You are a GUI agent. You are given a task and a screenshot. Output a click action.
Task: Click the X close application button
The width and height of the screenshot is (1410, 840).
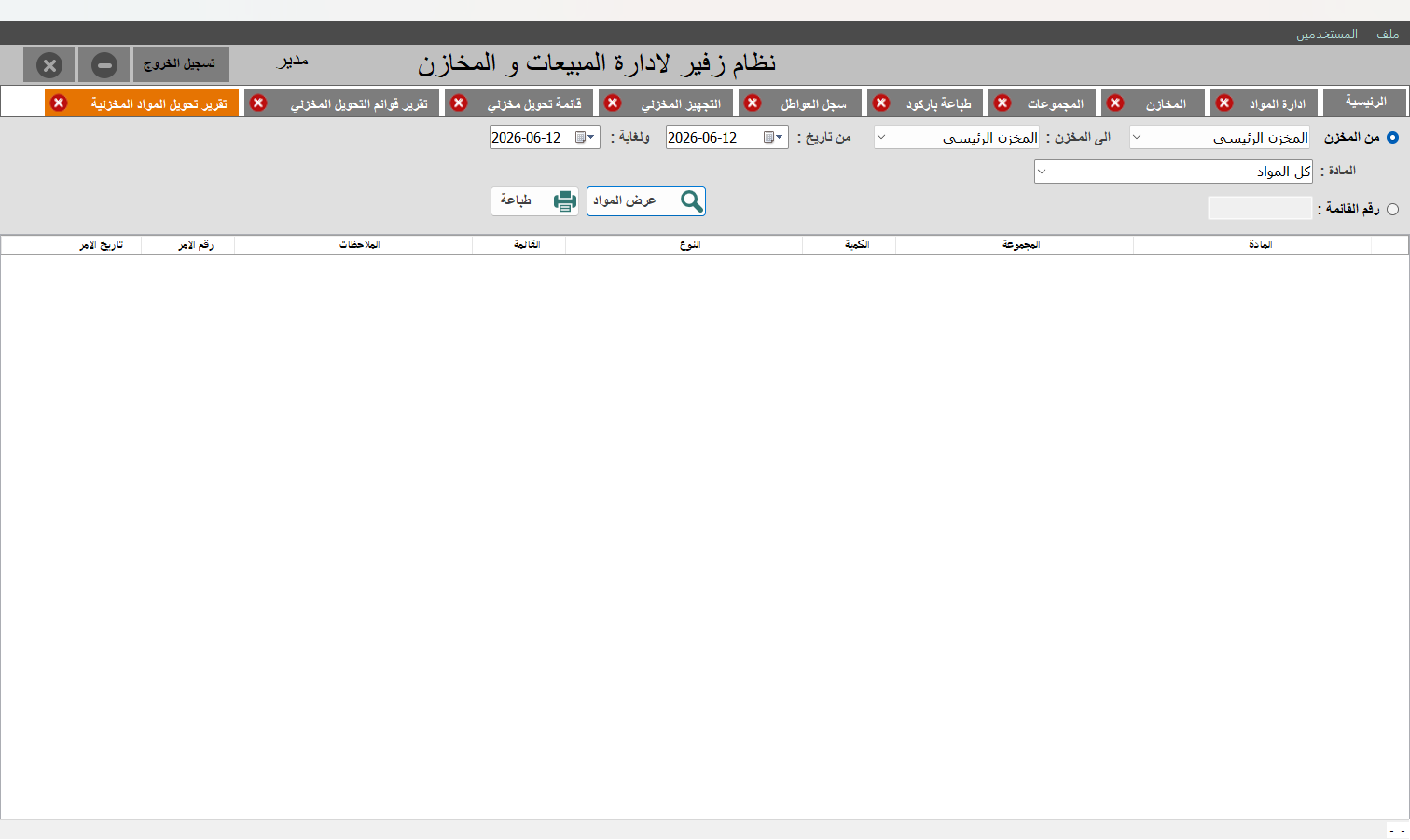[49, 65]
